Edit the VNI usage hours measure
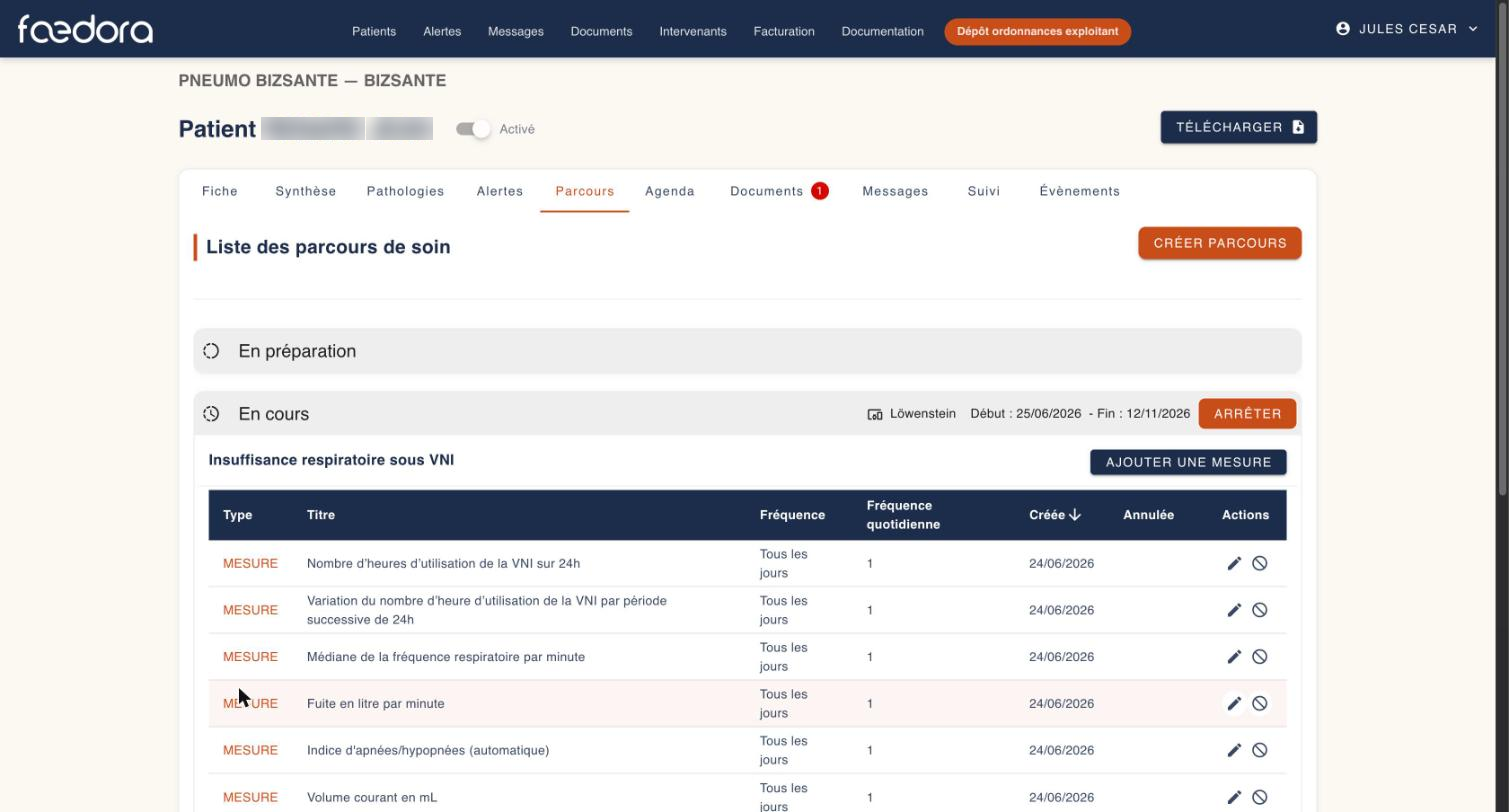This screenshot has height=812, width=1509. coord(1234,563)
